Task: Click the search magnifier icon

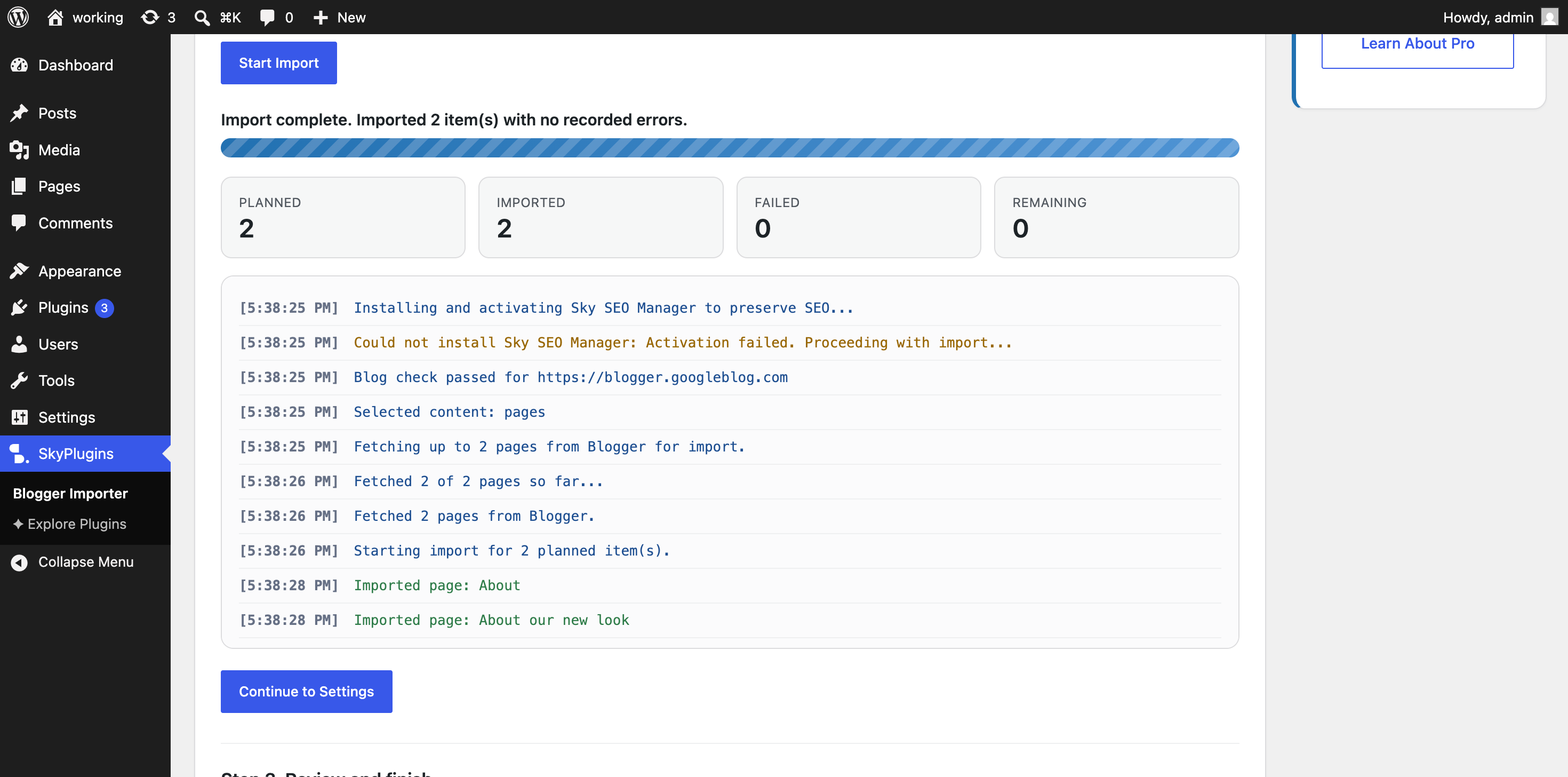Action: point(202,18)
